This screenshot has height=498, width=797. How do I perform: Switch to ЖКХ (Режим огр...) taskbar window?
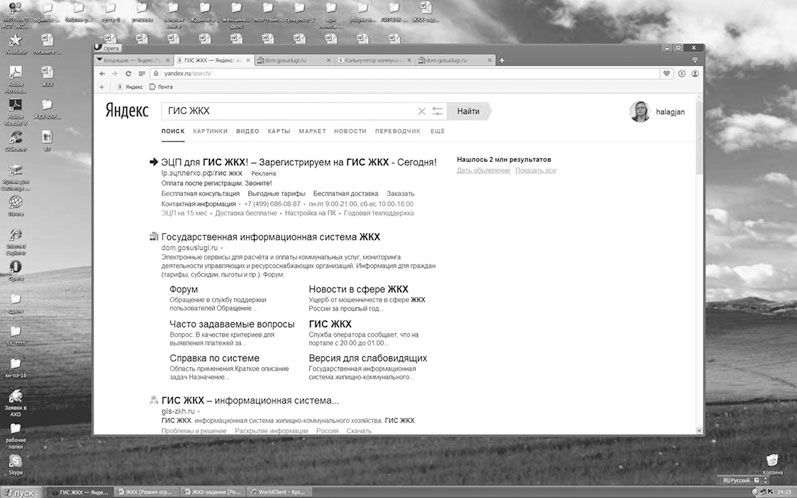pyautogui.click(x=146, y=492)
